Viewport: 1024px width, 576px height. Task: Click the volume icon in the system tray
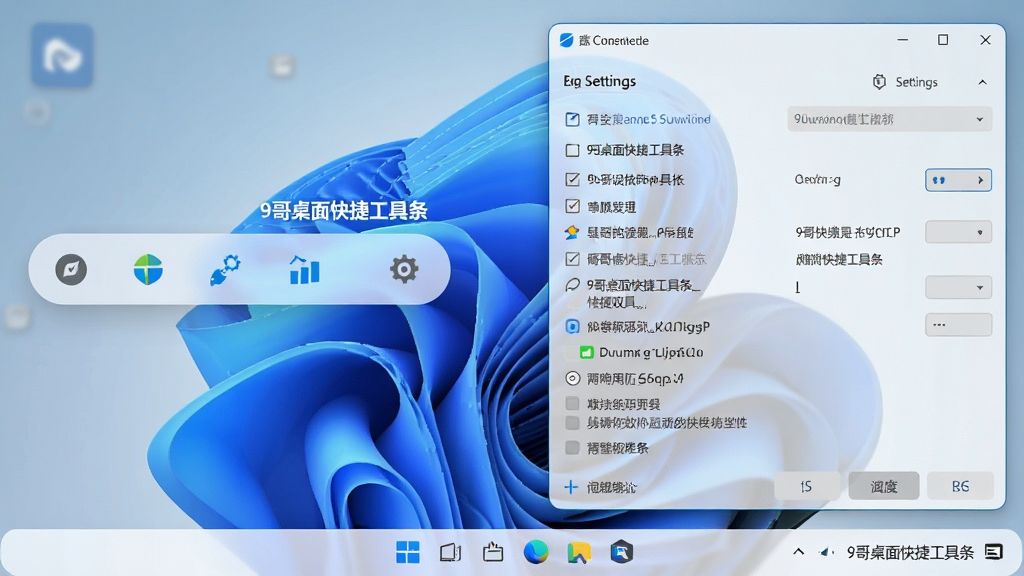[x=827, y=552]
